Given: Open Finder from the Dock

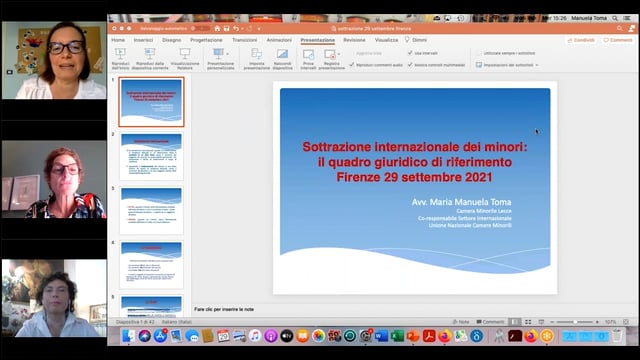Looking at the screenshot, I should (x=129, y=336).
